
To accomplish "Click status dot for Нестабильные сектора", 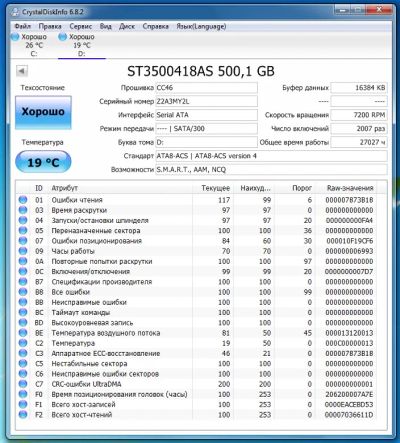I will click(23, 363).
